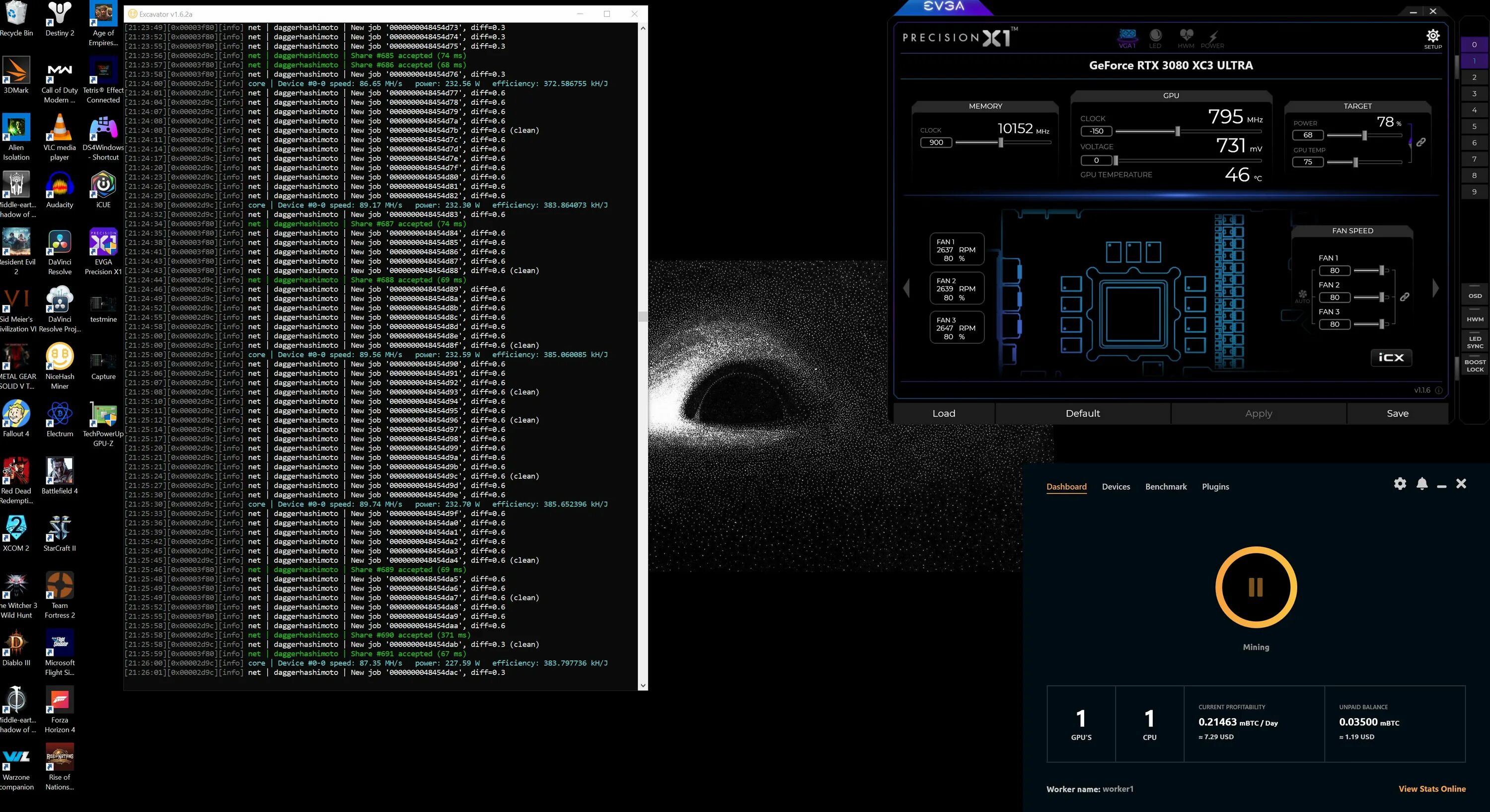Expand left navigation panel in EVGA Precision
Viewport: 1490px width, 812px height.
(907, 290)
